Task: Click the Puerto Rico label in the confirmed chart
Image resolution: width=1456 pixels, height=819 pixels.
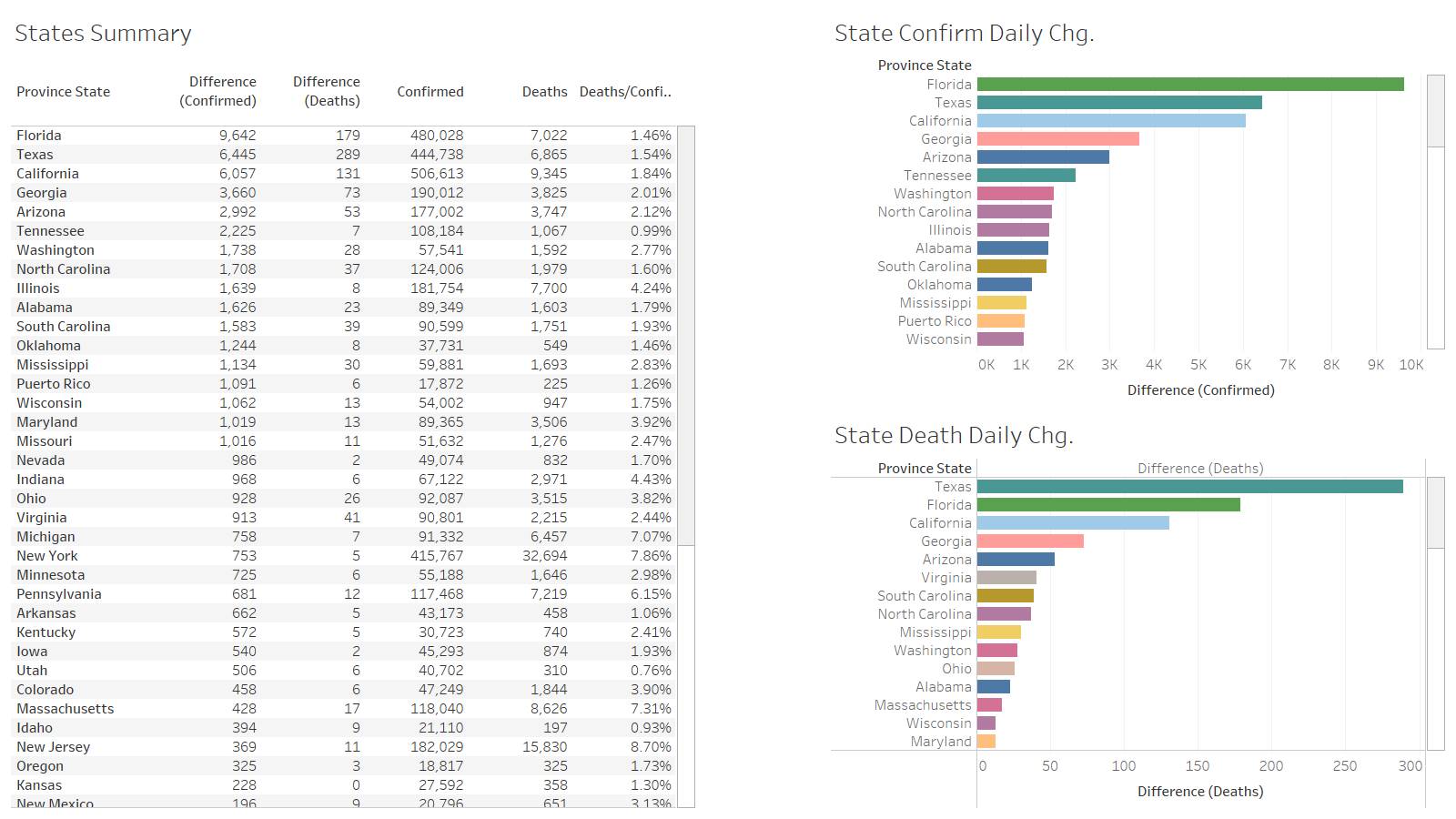Action: click(x=935, y=321)
